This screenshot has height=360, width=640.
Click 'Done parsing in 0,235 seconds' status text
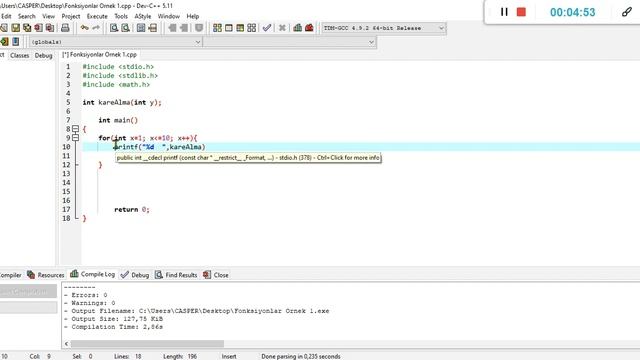pos(301,356)
